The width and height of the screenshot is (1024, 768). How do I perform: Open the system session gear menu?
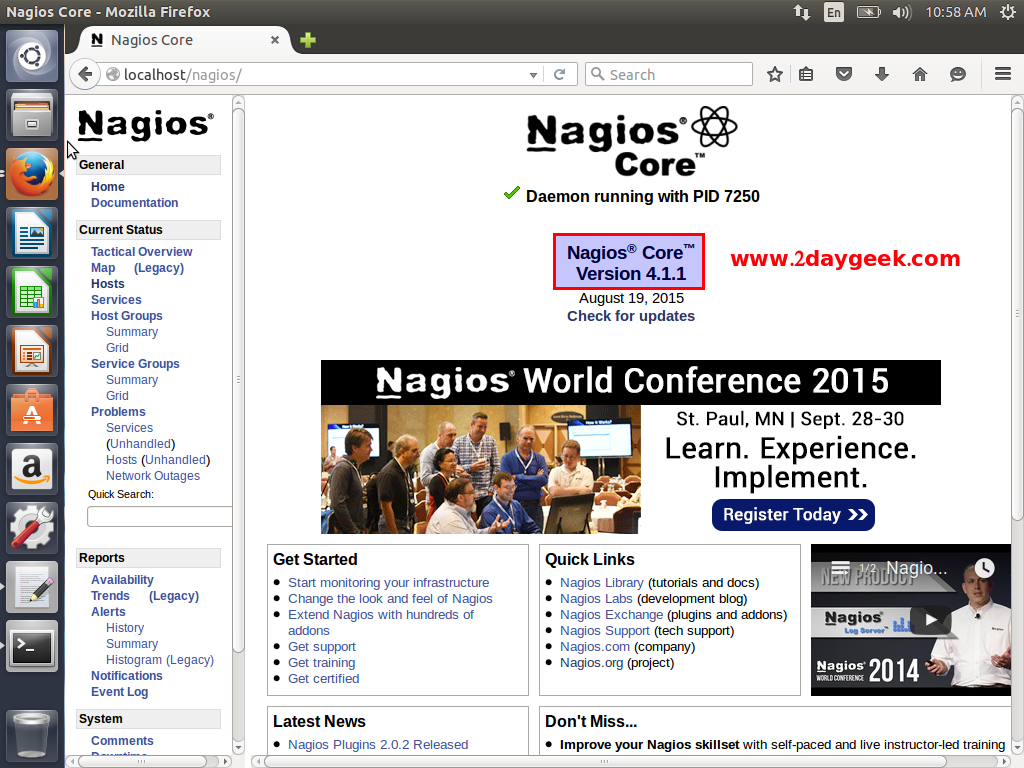click(1008, 12)
